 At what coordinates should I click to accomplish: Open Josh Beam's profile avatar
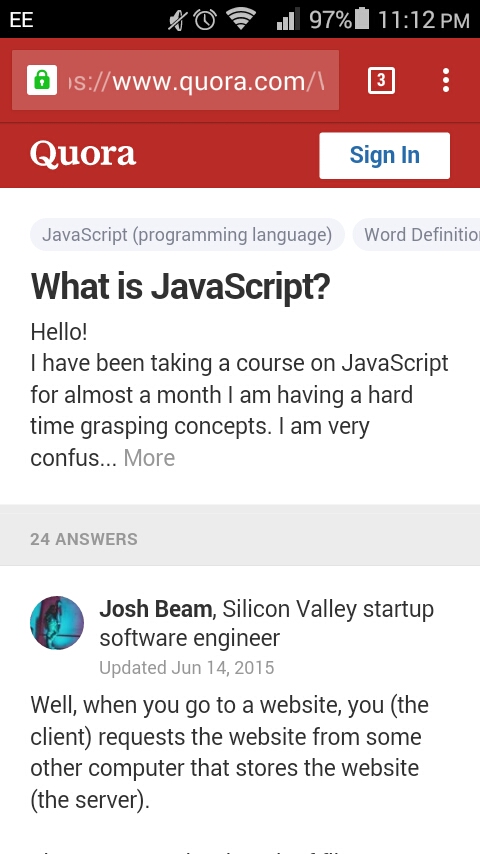point(57,623)
